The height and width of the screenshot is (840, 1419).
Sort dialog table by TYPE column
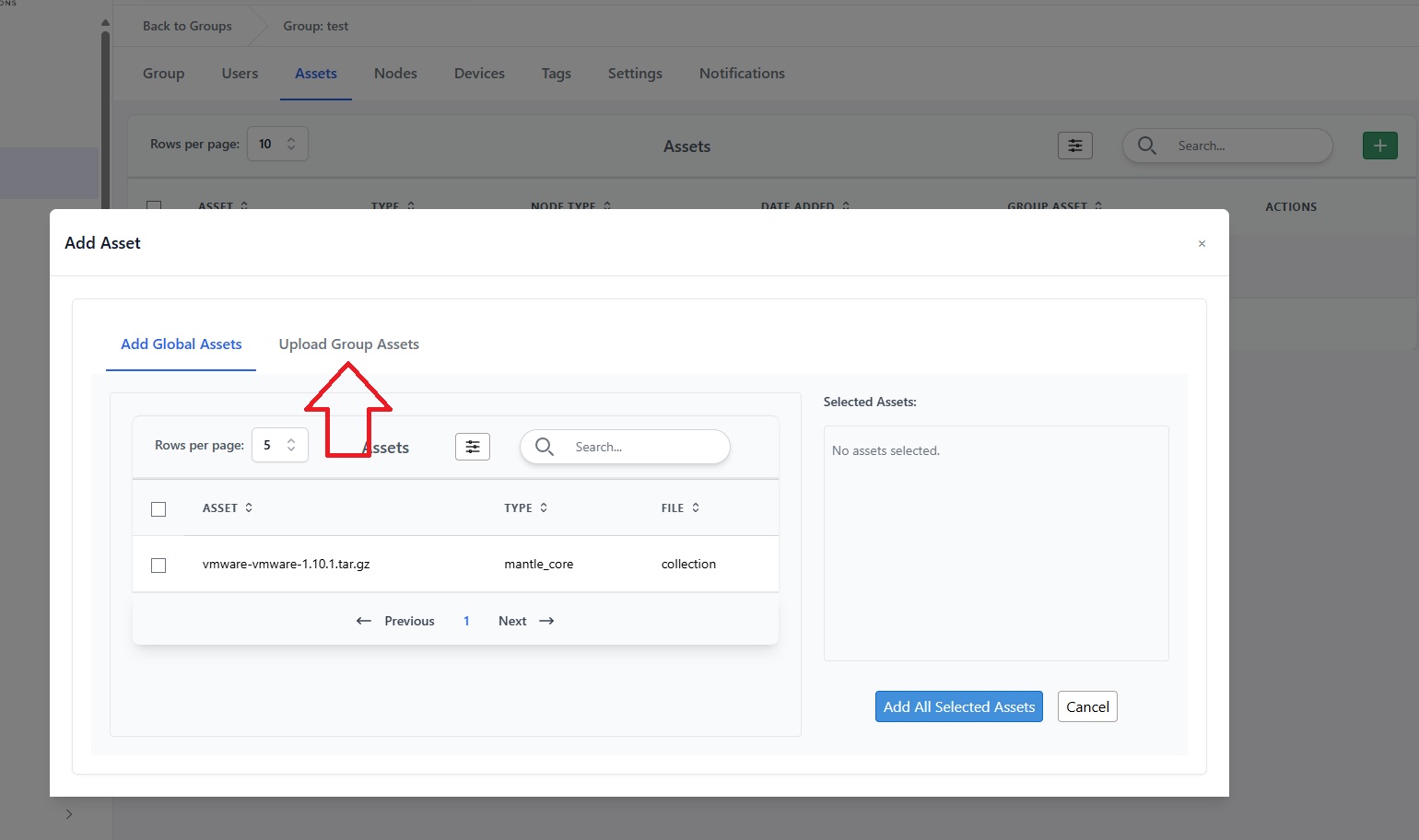(x=526, y=508)
